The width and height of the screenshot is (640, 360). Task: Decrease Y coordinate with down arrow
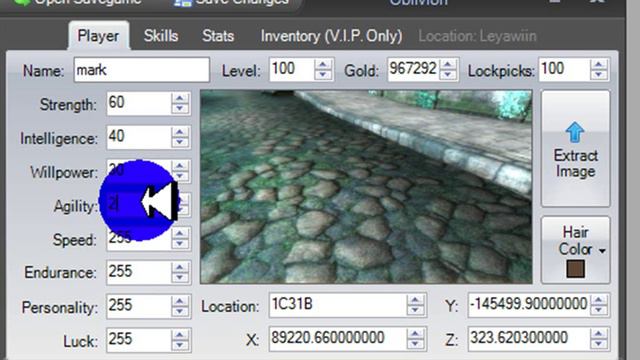pyautogui.click(x=599, y=310)
